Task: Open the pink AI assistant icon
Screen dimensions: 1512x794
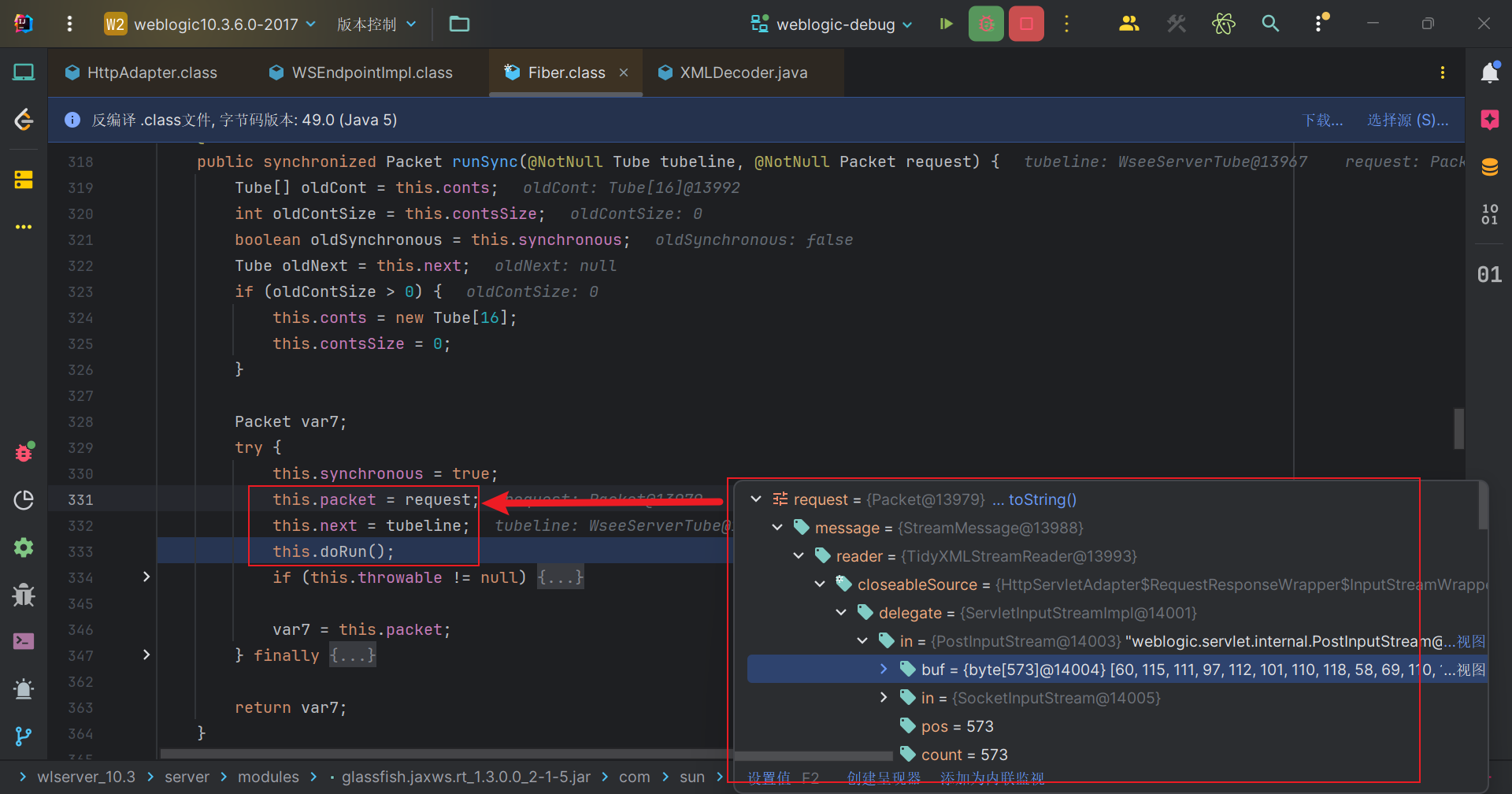Action: tap(1490, 120)
